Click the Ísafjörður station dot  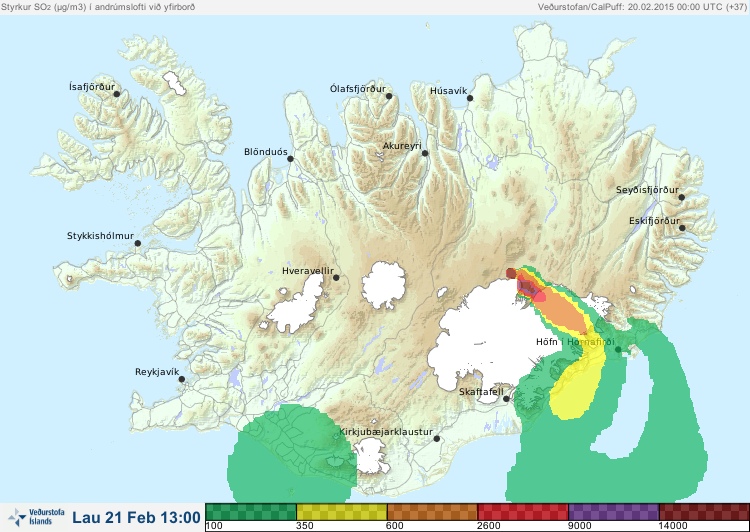[116, 94]
